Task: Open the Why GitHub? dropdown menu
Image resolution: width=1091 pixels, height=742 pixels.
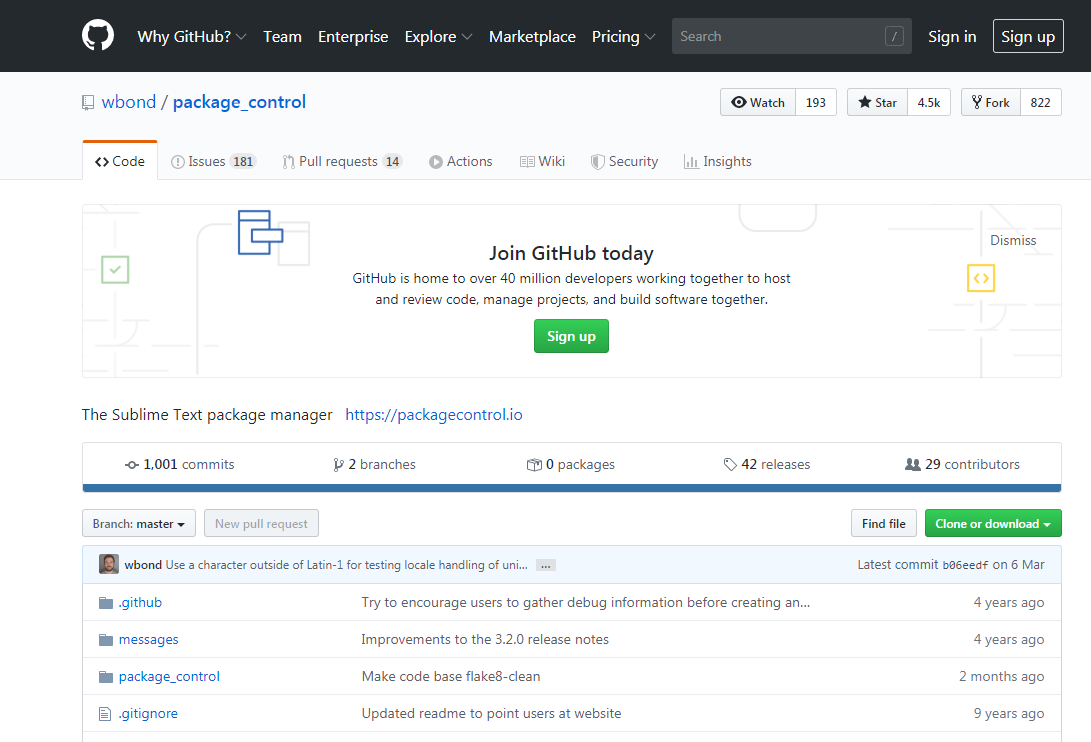Action: pyautogui.click(x=191, y=36)
